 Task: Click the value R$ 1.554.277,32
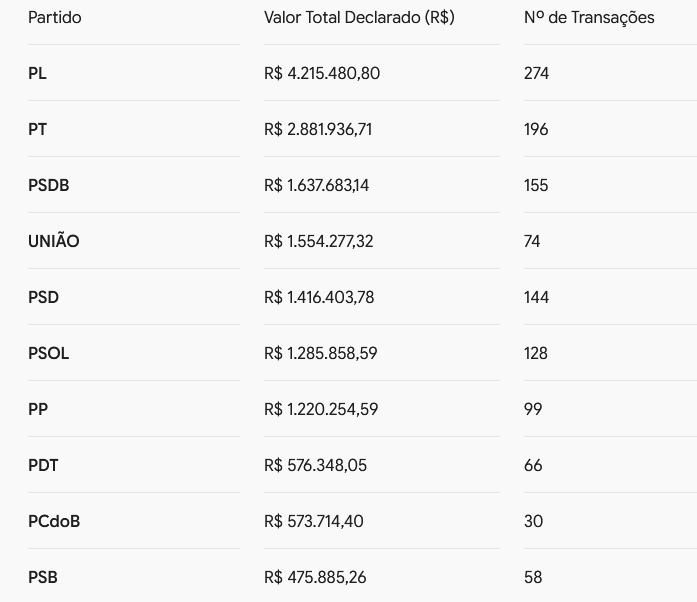[318, 241]
